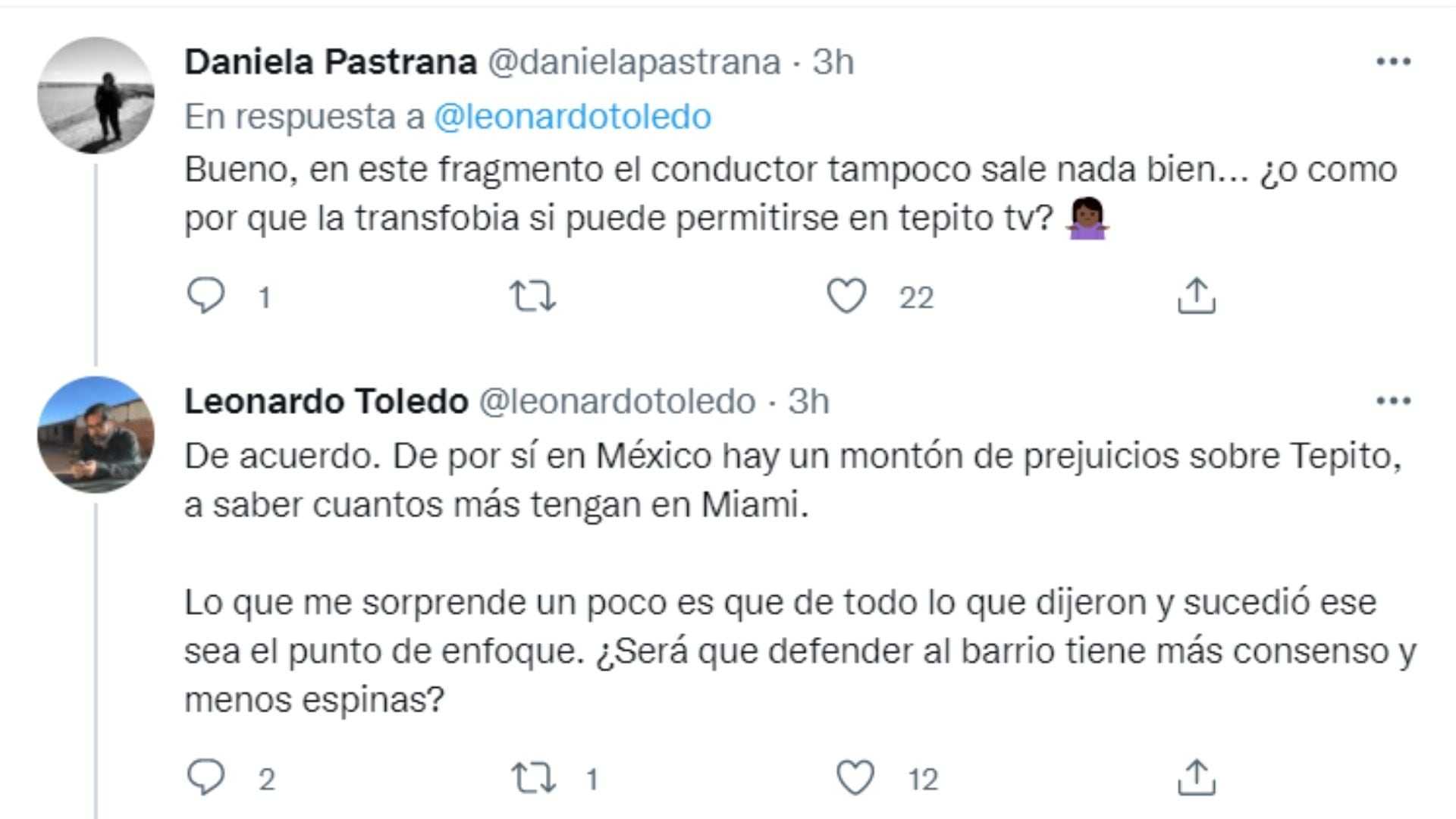Click the @leonardotoledo handle in second tweet

pos(617,401)
